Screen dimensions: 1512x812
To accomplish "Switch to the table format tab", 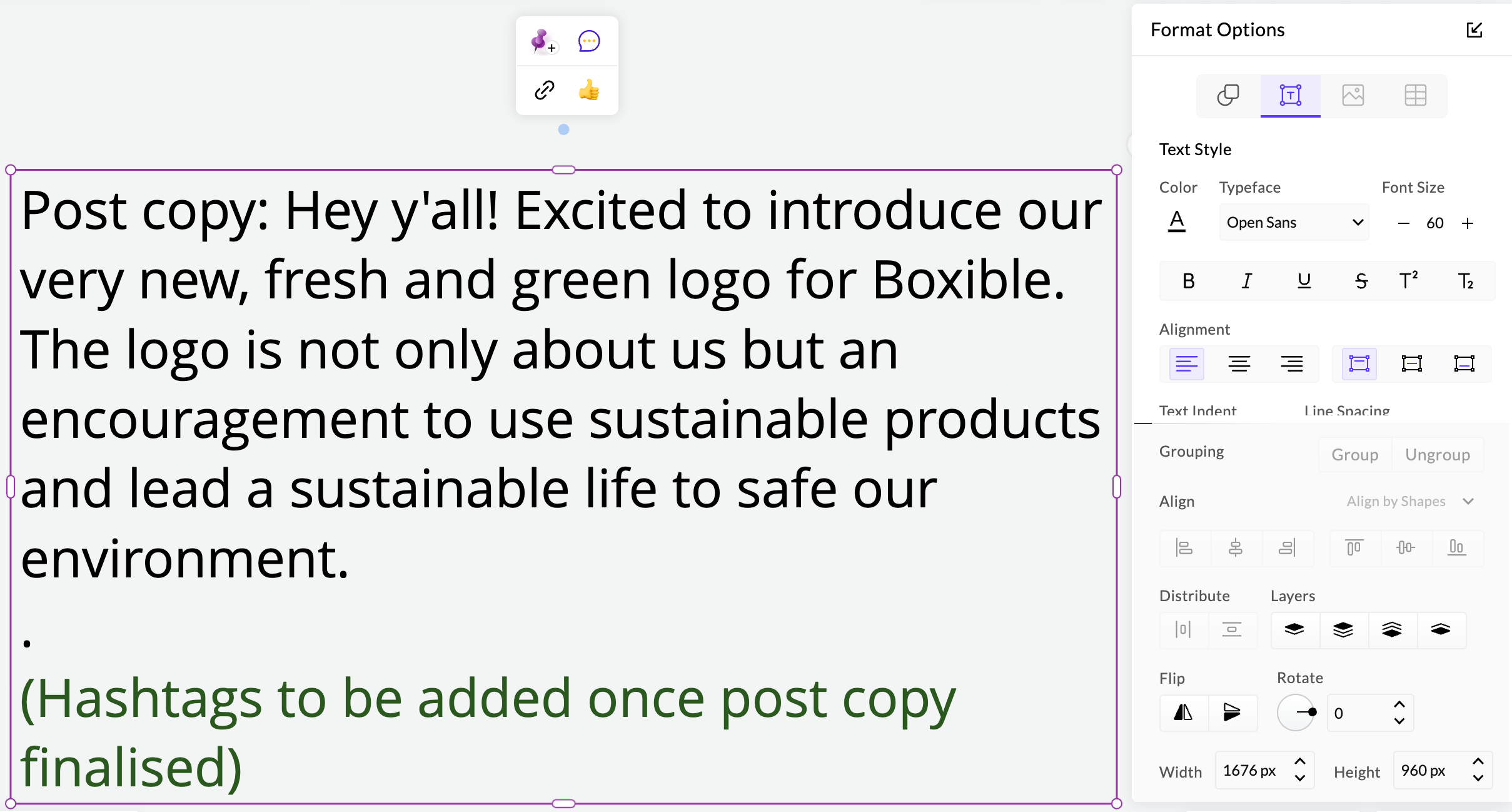I will click(1414, 96).
